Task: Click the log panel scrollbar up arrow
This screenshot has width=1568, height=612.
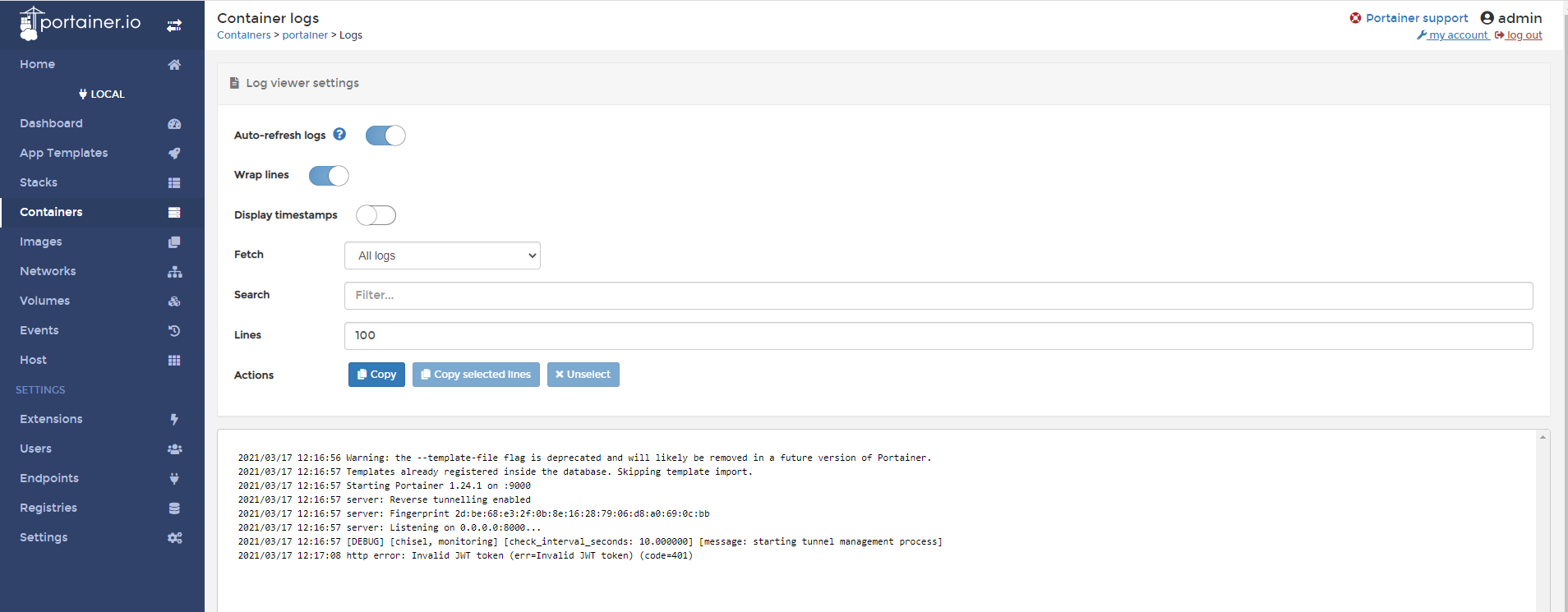Action: pyautogui.click(x=1543, y=437)
